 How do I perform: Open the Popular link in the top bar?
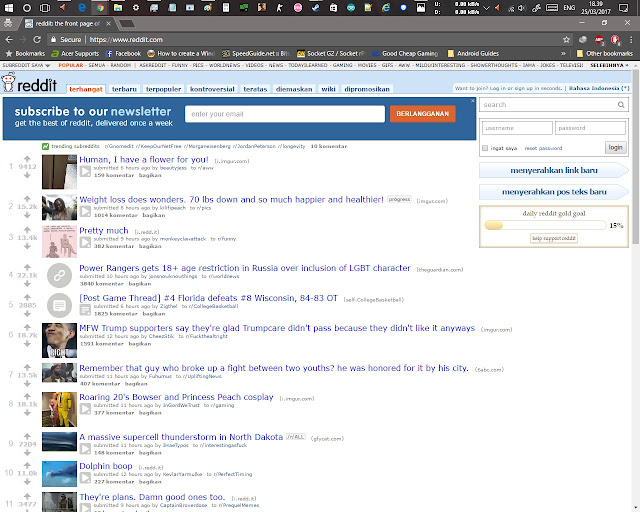pos(71,65)
